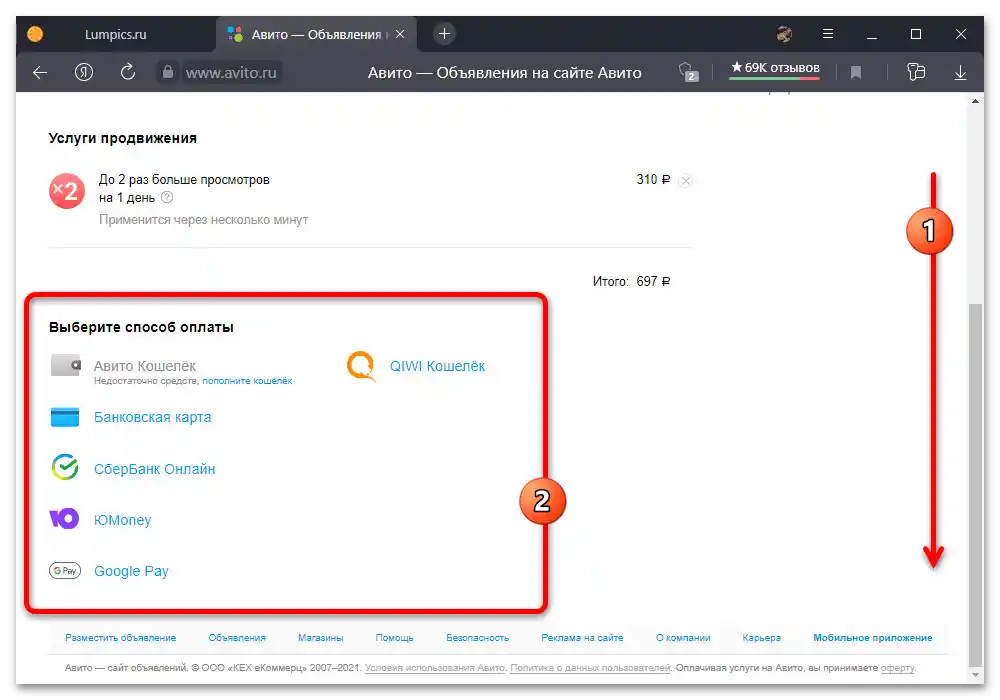Show site security info via lock icon

(x=167, y=72)
